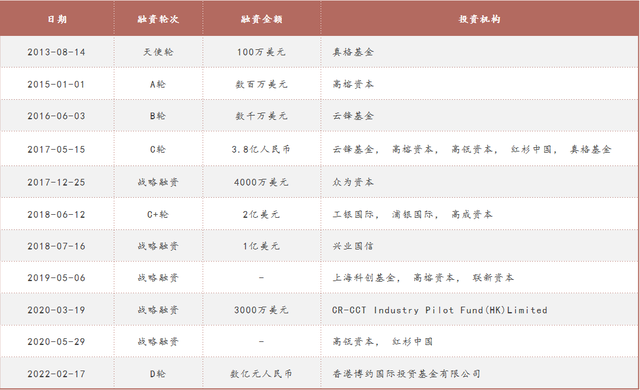Screen dimensions: 640x390
Task: Select the 投资机构 column header
Action: click(480, 19)
